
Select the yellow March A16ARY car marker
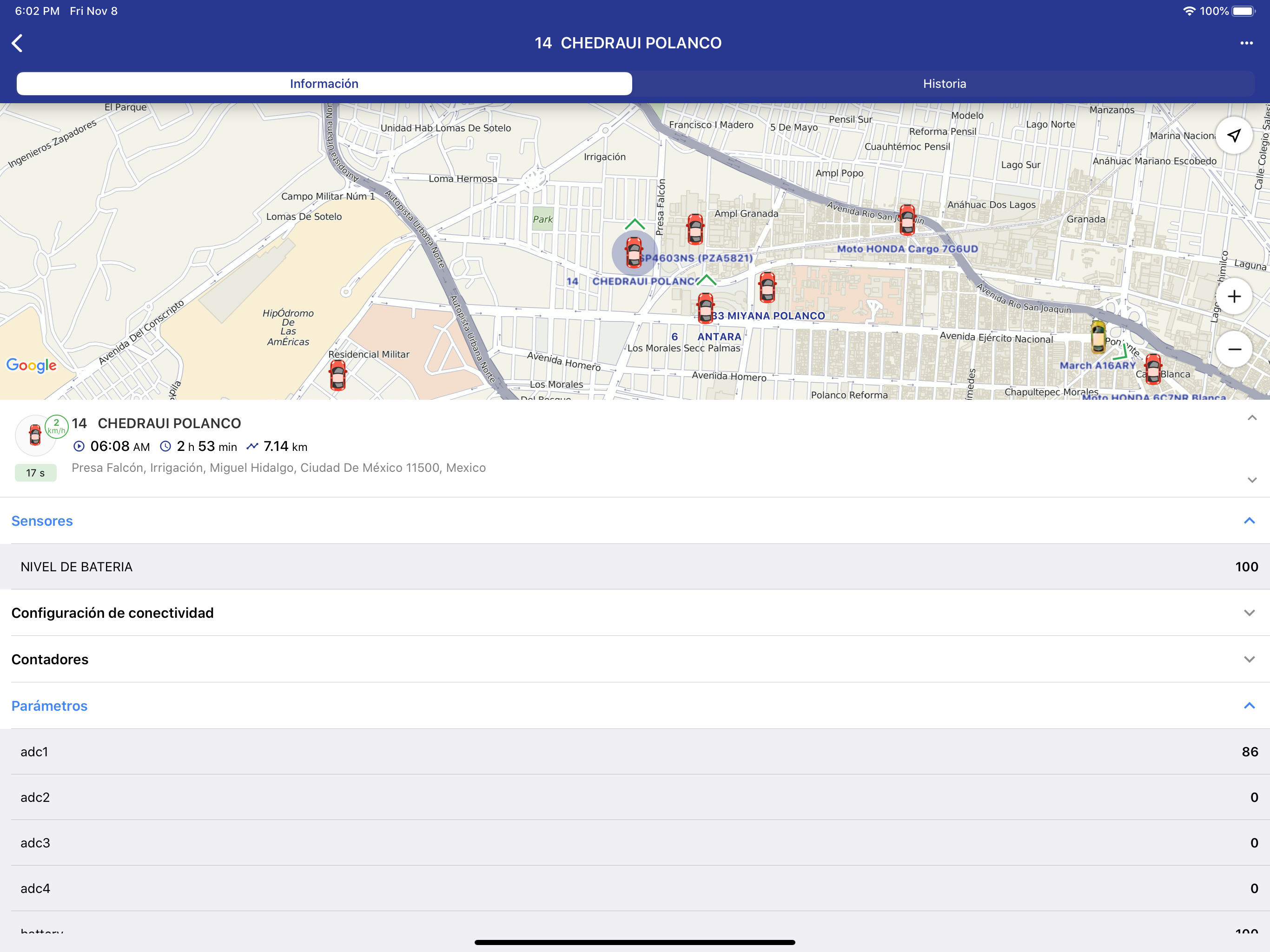point(1098,337)
